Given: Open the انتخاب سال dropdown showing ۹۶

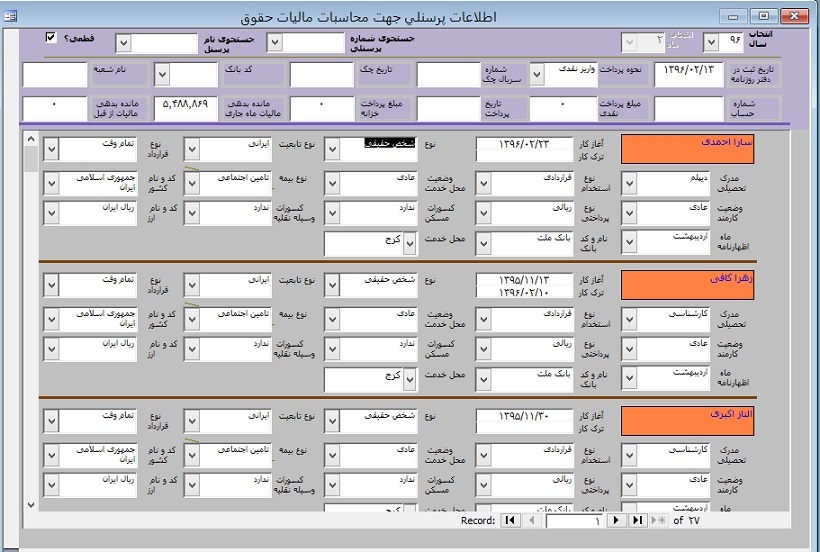Looking at the screenshot, I should (710, 43).
